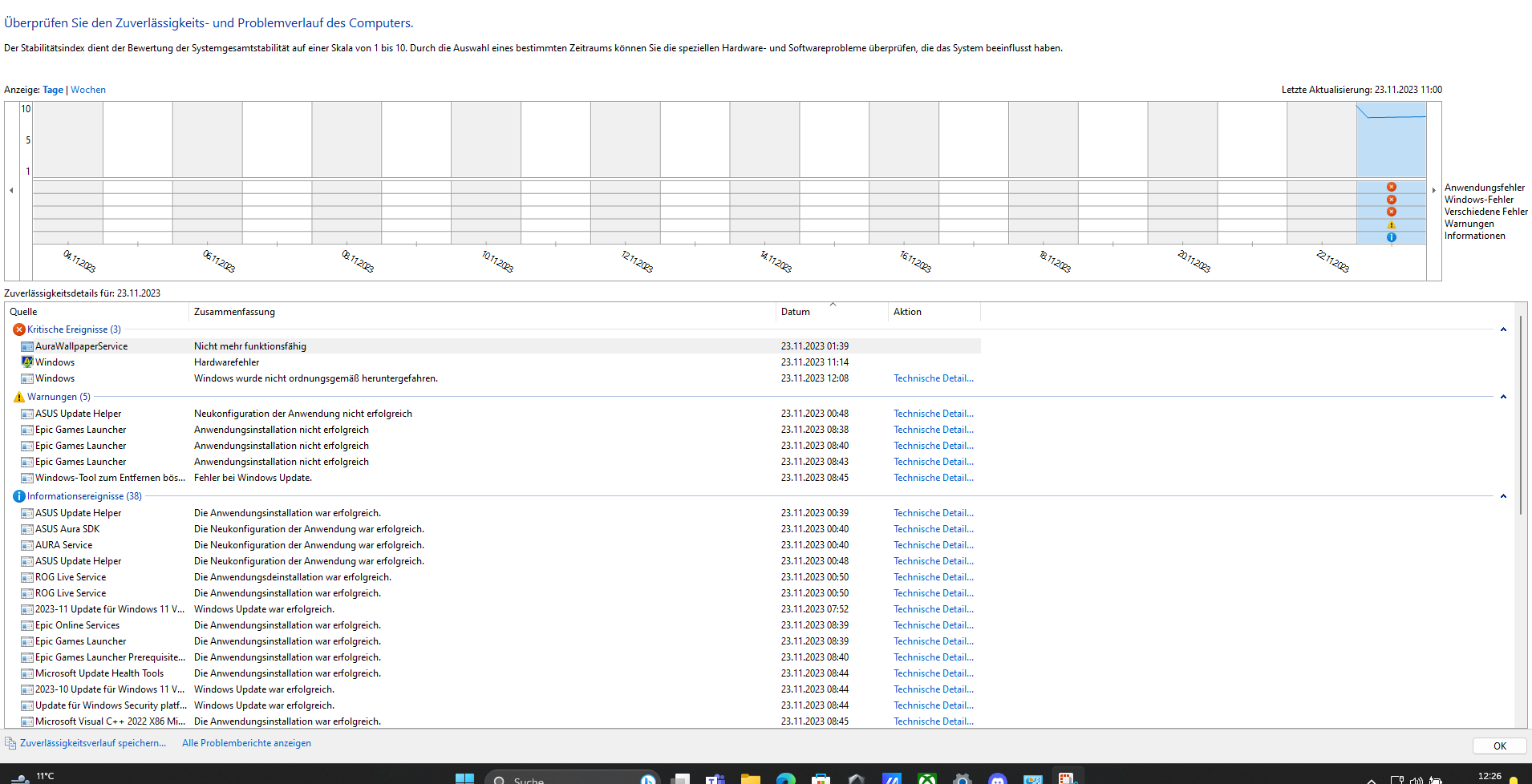Click Zuverlässigkeitsverlauf speichern link
The height and width of the screenshot is (784, 1532).
click(x=93, y=743)
